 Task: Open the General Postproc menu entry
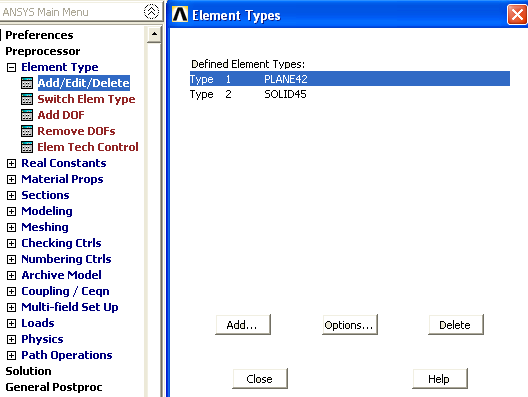point(54,387)
